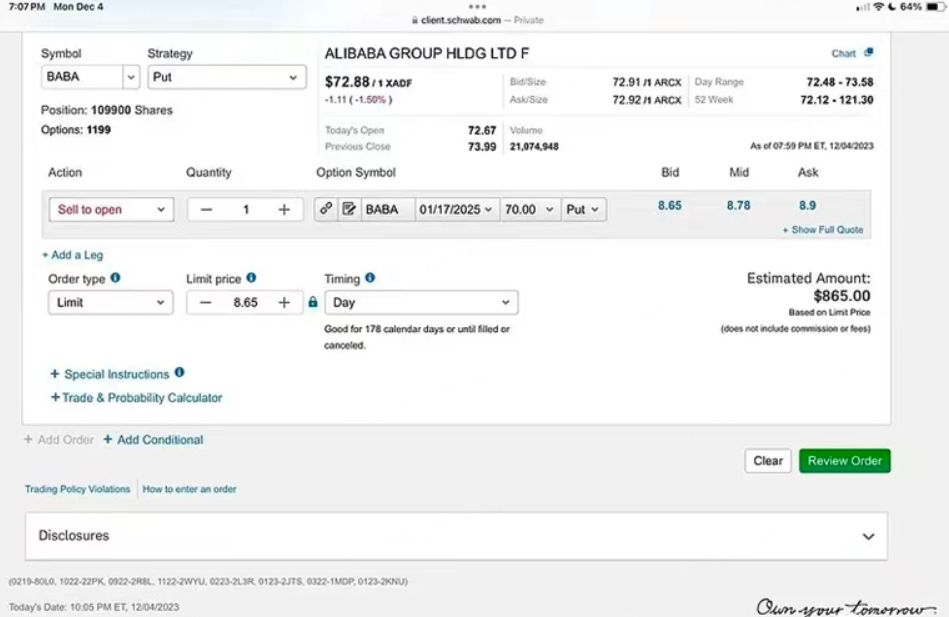
Task: Open 'How to enter an order' link
Action: [x=189, y=489]
